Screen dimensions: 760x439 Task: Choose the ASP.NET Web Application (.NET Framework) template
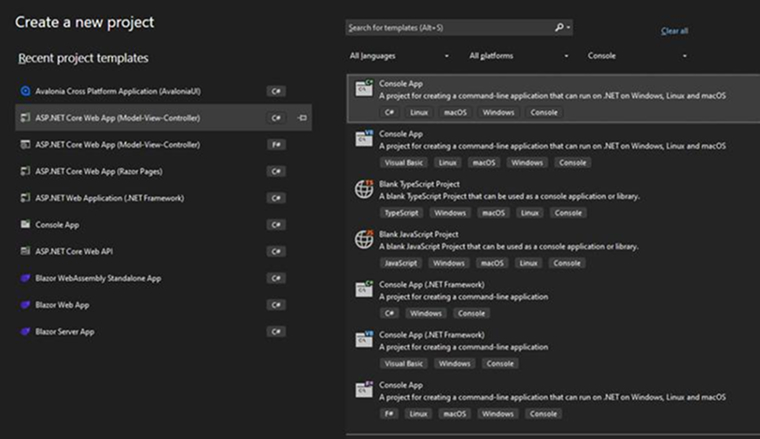(110, 198)
